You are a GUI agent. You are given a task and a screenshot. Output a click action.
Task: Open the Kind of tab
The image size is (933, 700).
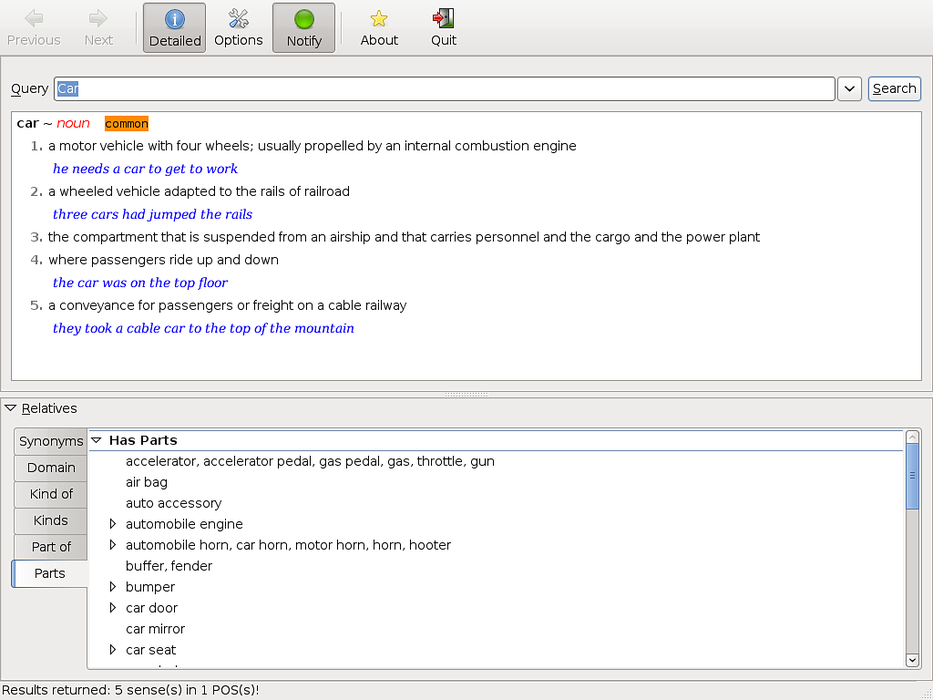51,494
